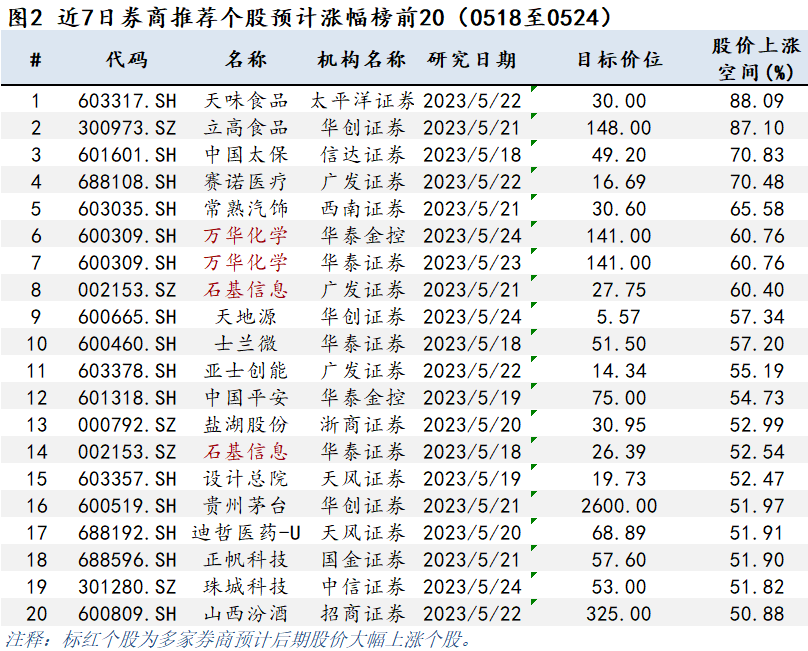
Task: Select target price 27.75
Action: (619, 290)
